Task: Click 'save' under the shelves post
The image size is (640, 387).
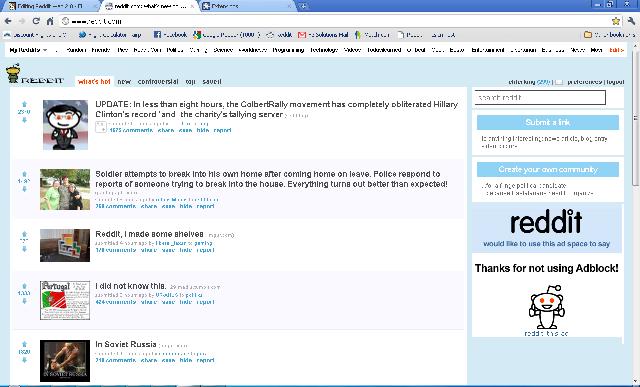Action: pyautogui.click(x=169, y=250)
